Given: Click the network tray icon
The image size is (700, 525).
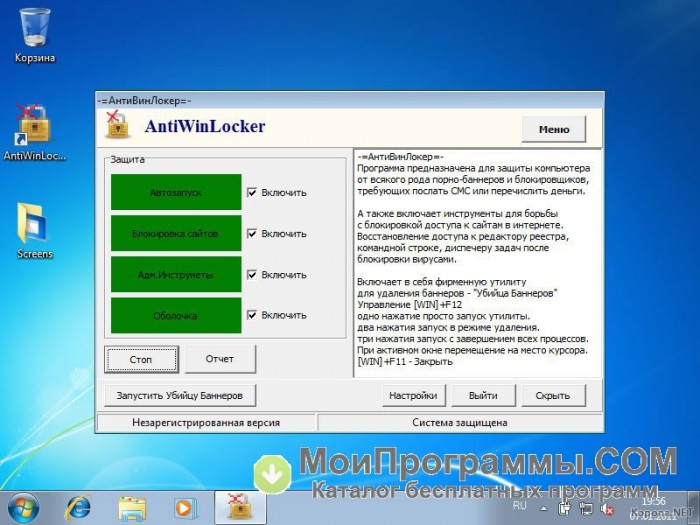Looking at the screenshot, I should (x=586, y=508).
